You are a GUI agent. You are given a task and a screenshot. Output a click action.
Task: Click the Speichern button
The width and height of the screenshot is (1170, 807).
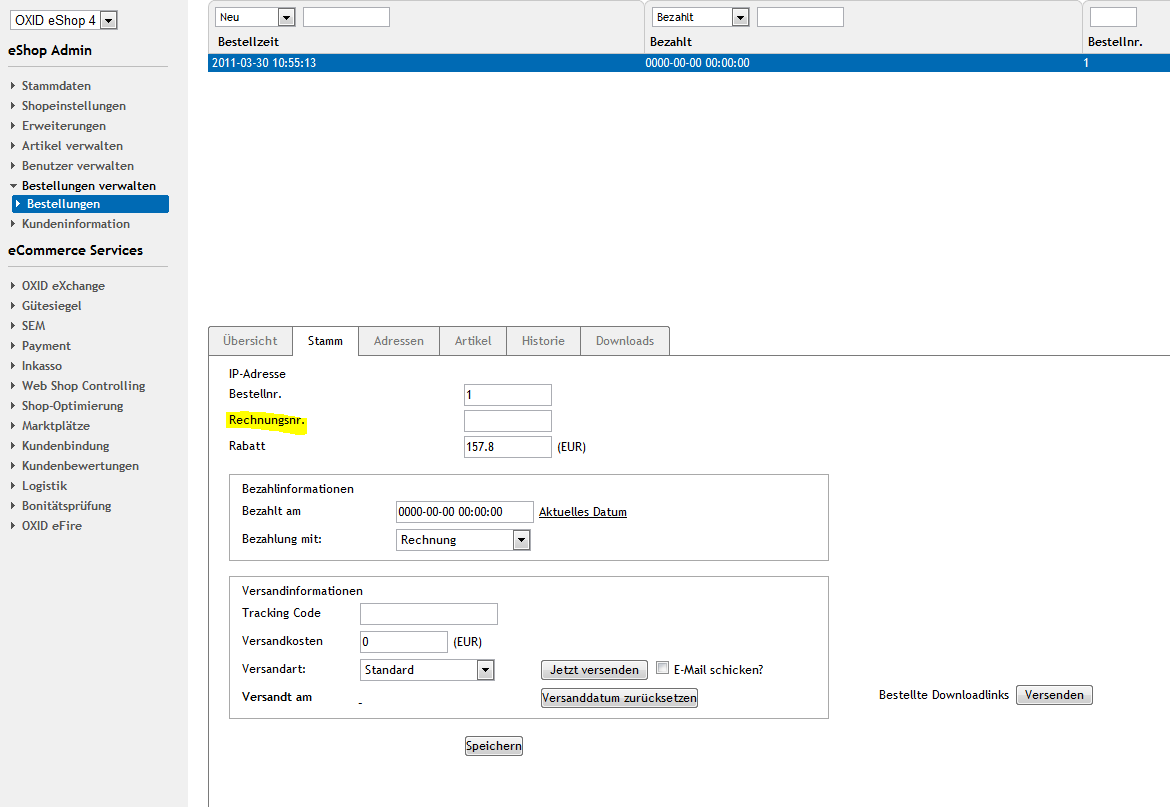coord(493,746)
